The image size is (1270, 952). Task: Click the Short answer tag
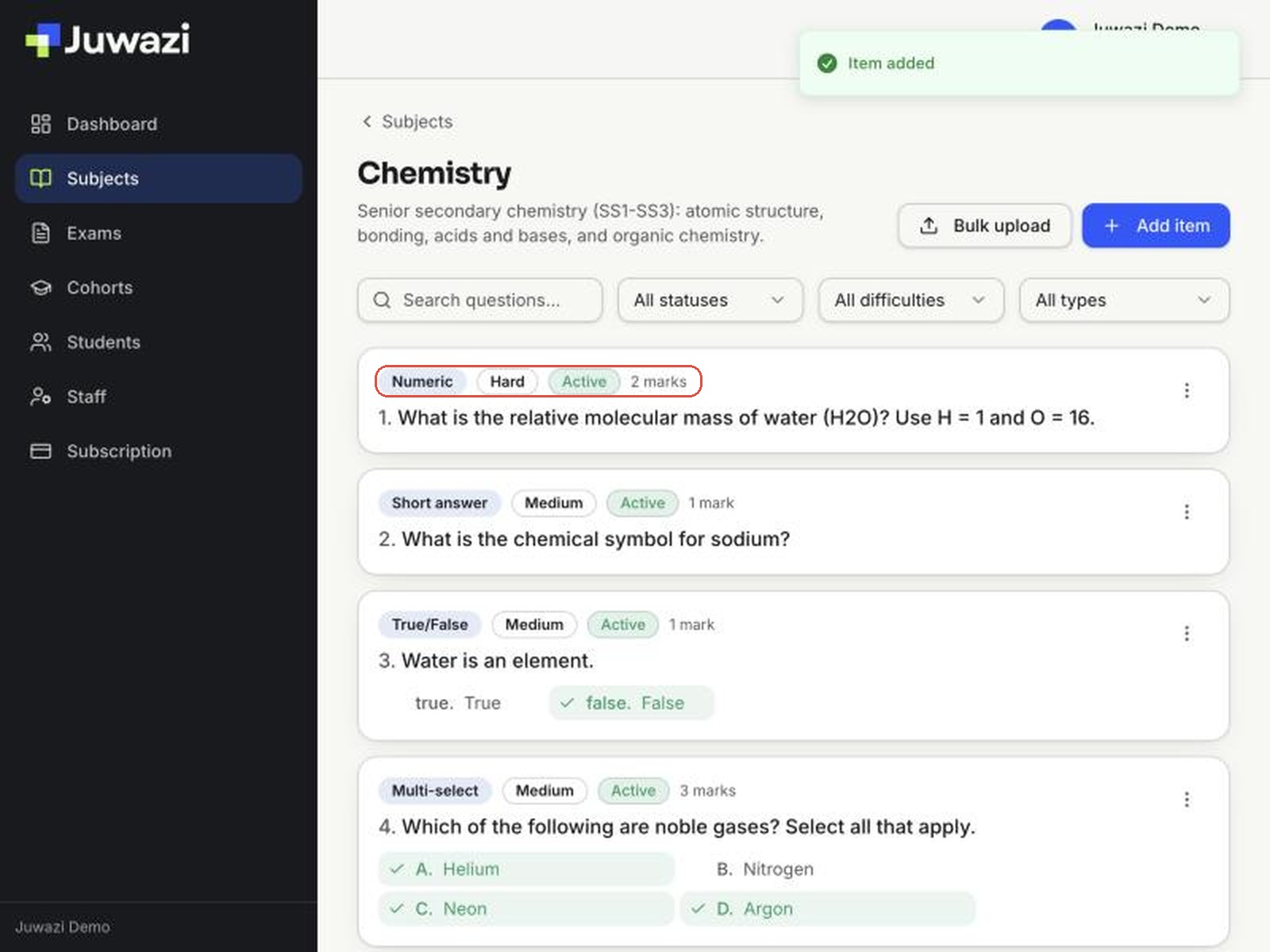tap(440, 503)
